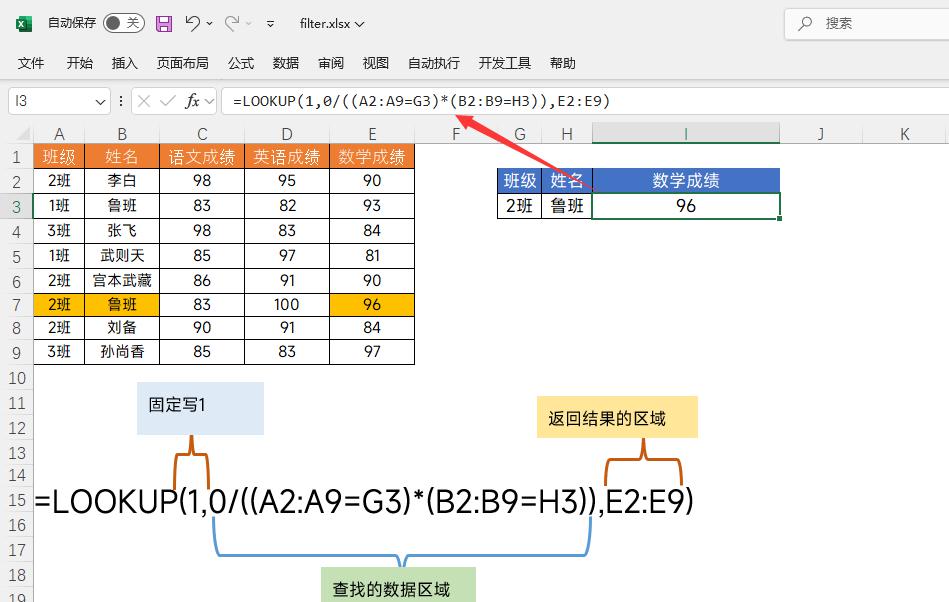This screenshot has height=602, width=949.
Task: Open the filter.xlsx file name dropdown
Action: click(x=332, y=24)
